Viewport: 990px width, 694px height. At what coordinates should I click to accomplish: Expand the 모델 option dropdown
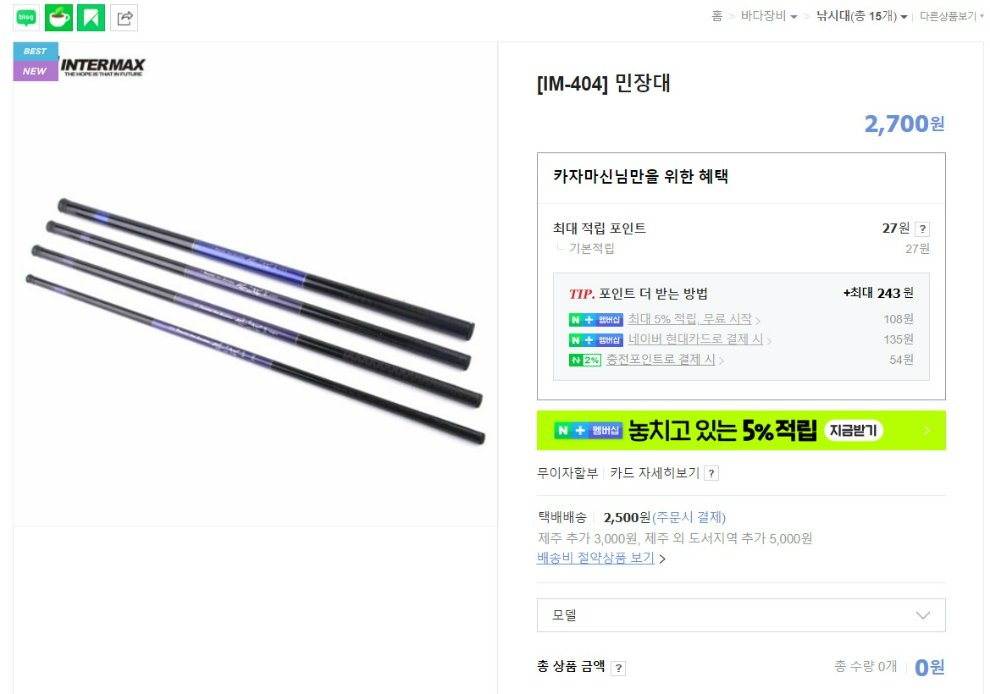(x=741, y=615)
